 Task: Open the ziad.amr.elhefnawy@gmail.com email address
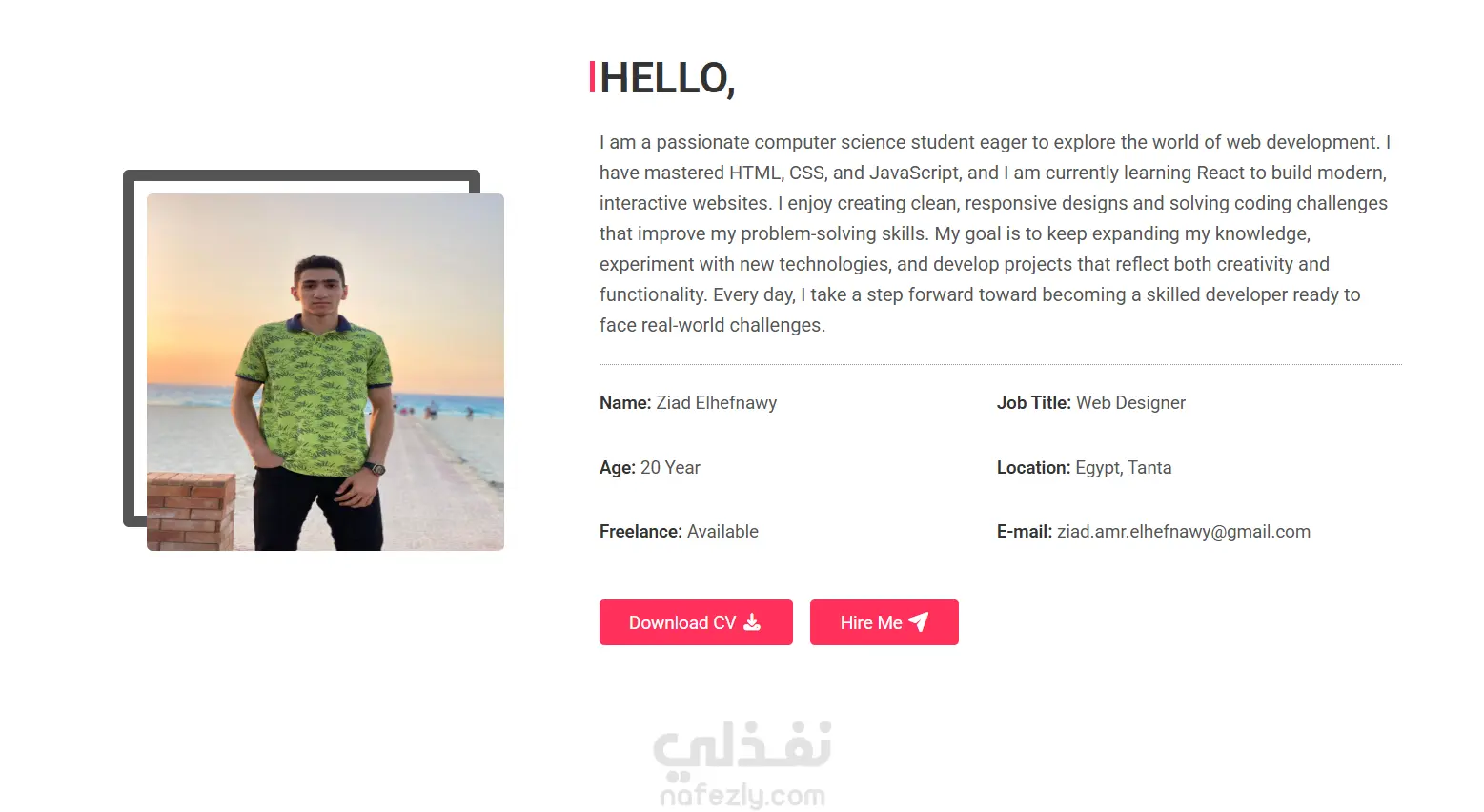tap(1183, 532)
